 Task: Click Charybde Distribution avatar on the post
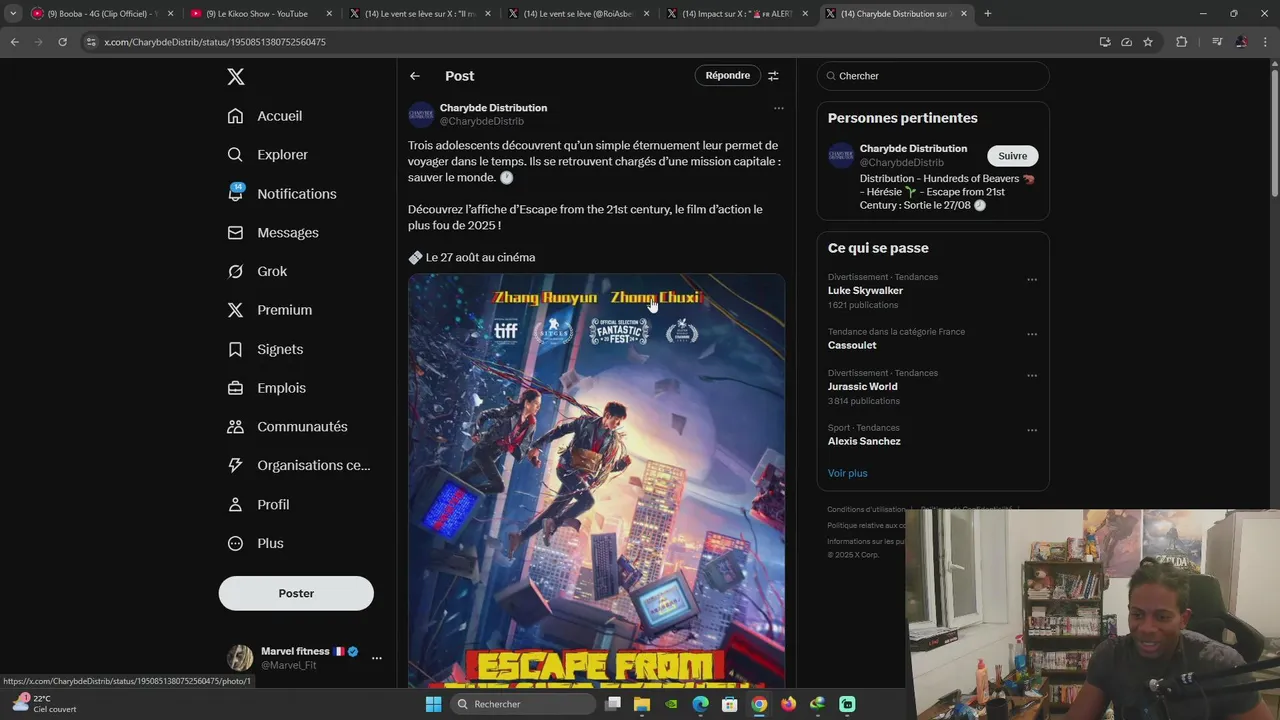coord(421,115)
